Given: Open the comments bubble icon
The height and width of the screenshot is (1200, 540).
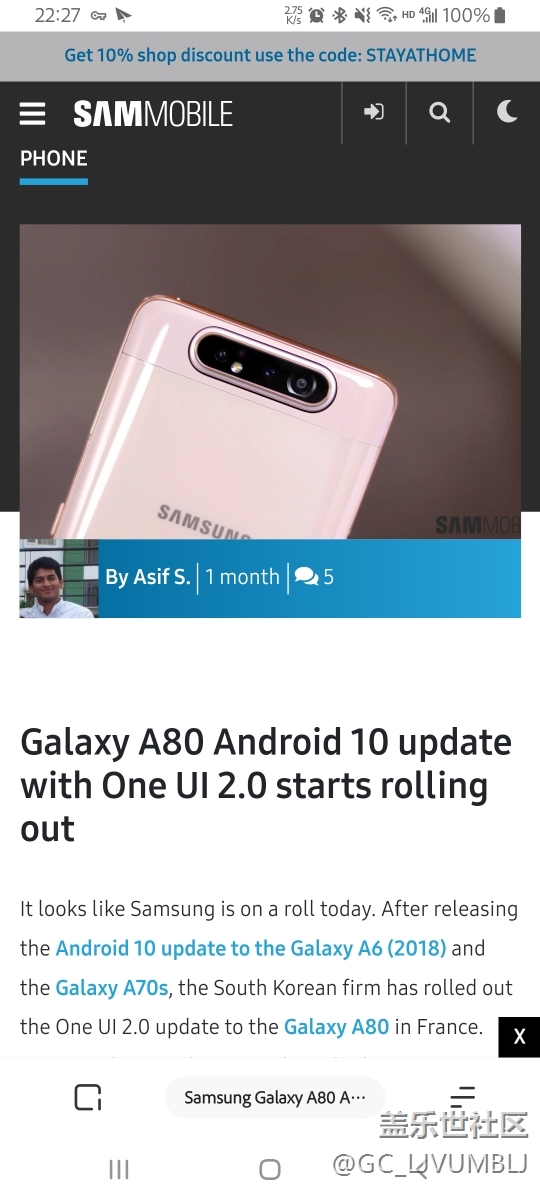Looking at the screenshot, I should (306, 577).
